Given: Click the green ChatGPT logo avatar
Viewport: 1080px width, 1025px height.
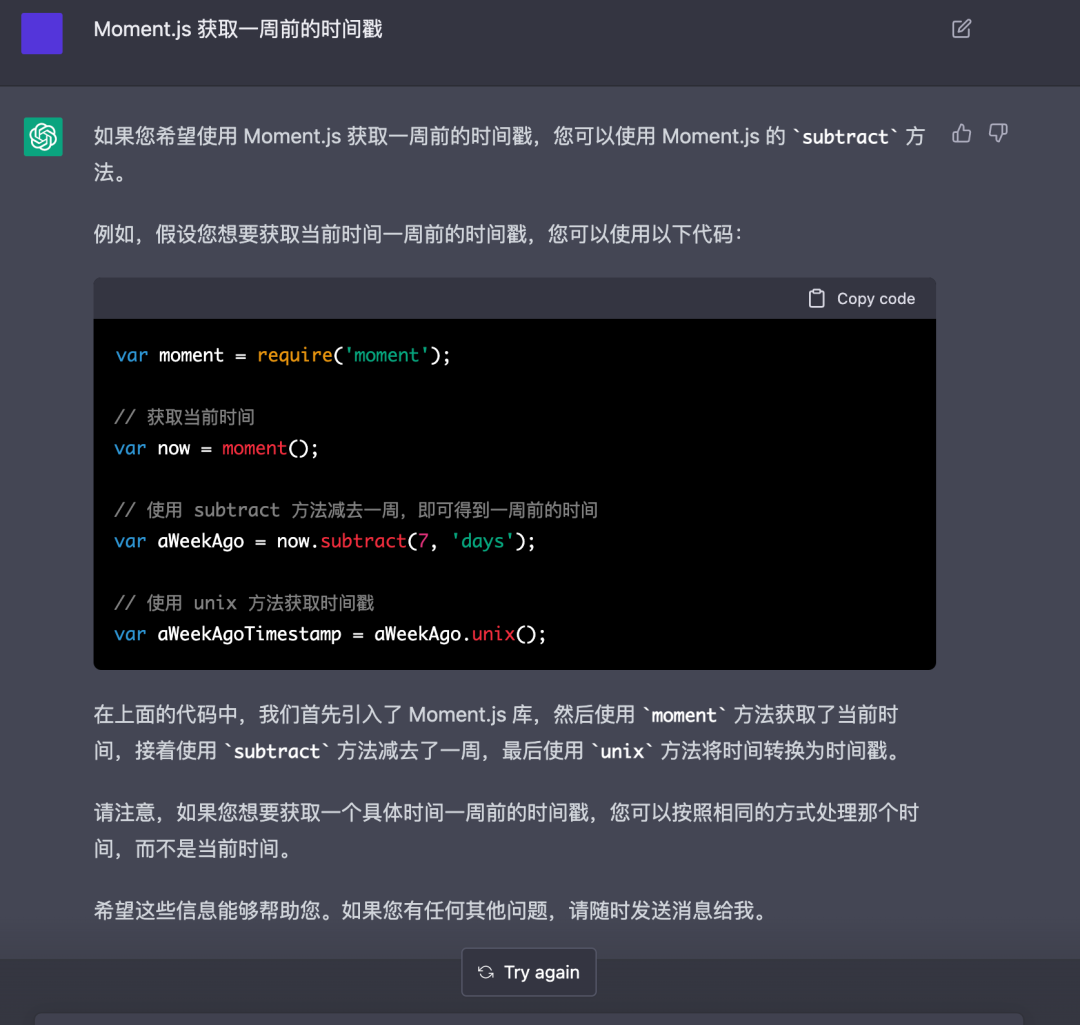Looking at the screenshot, I should (x=43, y=136).
